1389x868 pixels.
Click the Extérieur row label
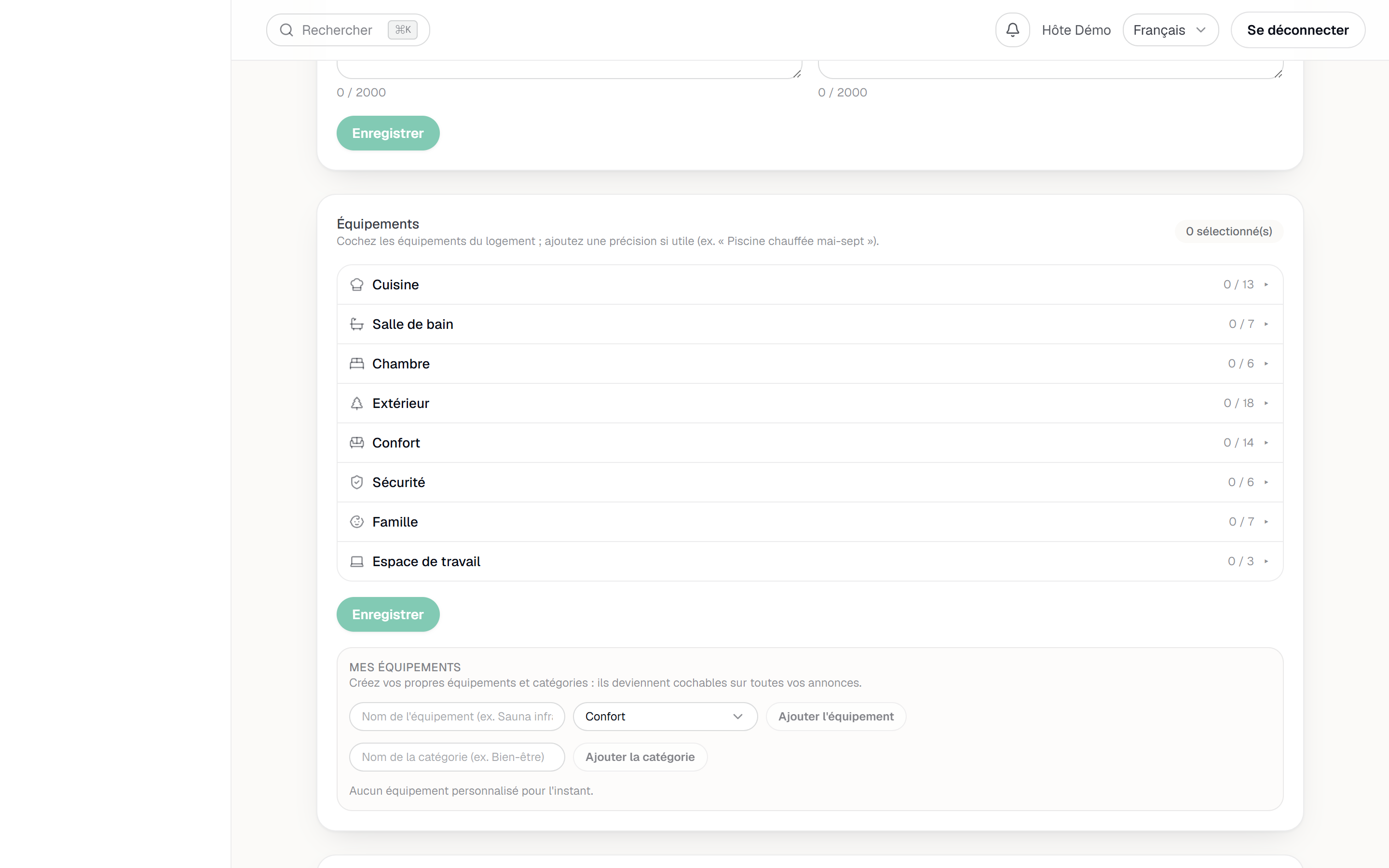tap(401, 404)
